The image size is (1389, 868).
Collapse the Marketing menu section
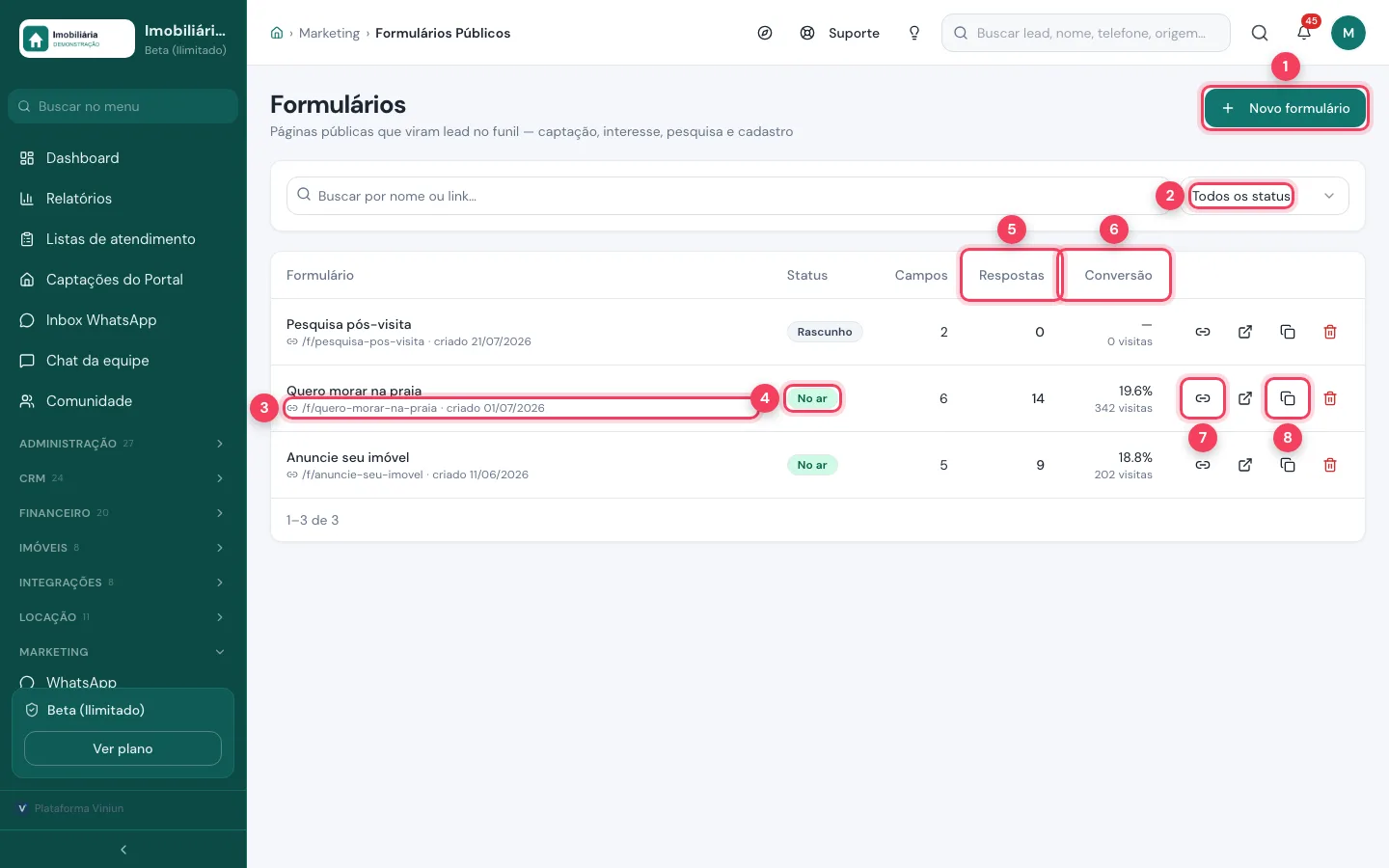[x=123, y=652]
